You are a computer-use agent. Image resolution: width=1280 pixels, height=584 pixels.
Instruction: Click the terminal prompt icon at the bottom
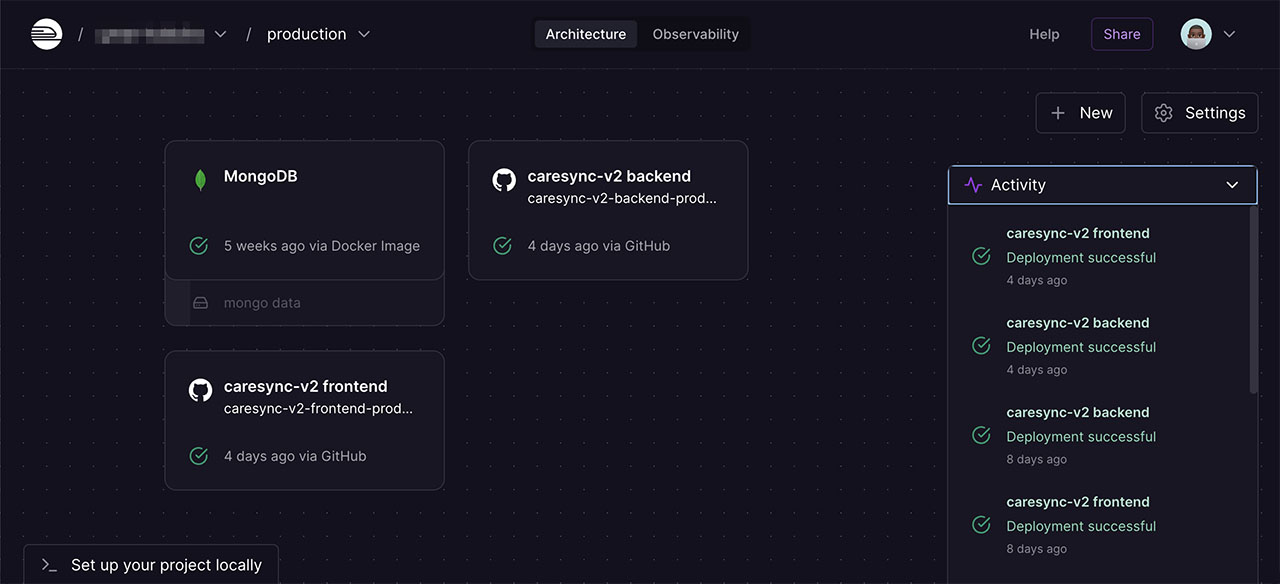tap(49, 565)
